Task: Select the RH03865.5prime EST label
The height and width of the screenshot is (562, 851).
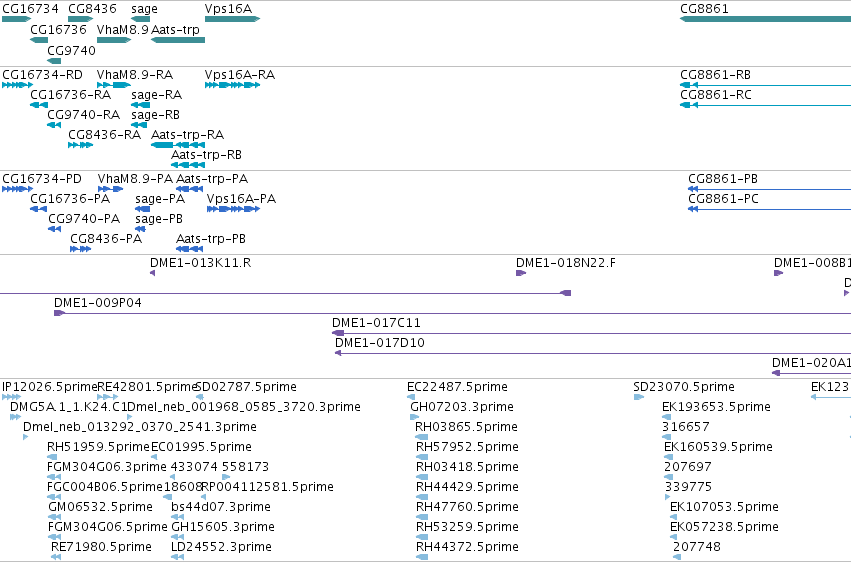Action: 467,427
